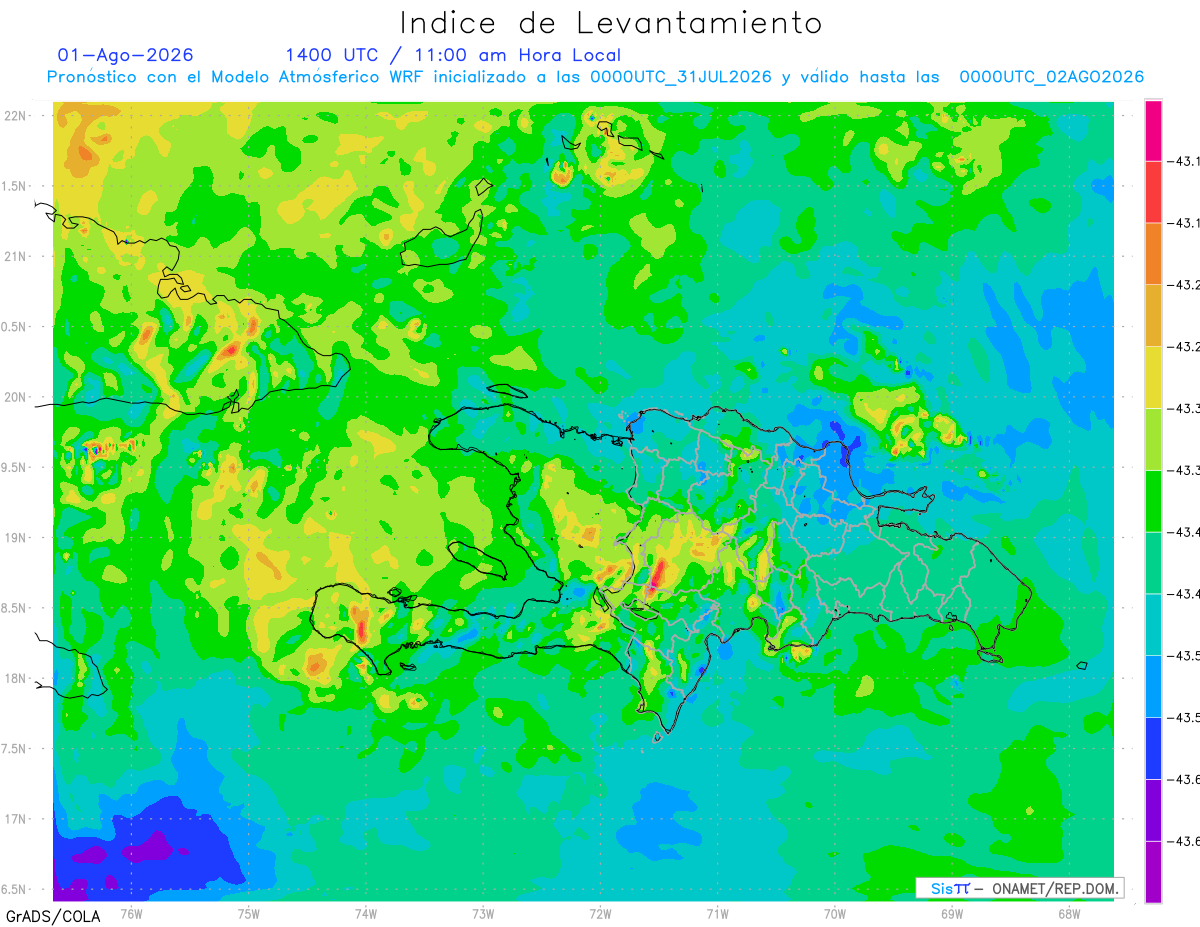This screenshot has height=927, width=1200.
Task: Select the red swatch in the color legend
Action: click(x=1153, y=192)
